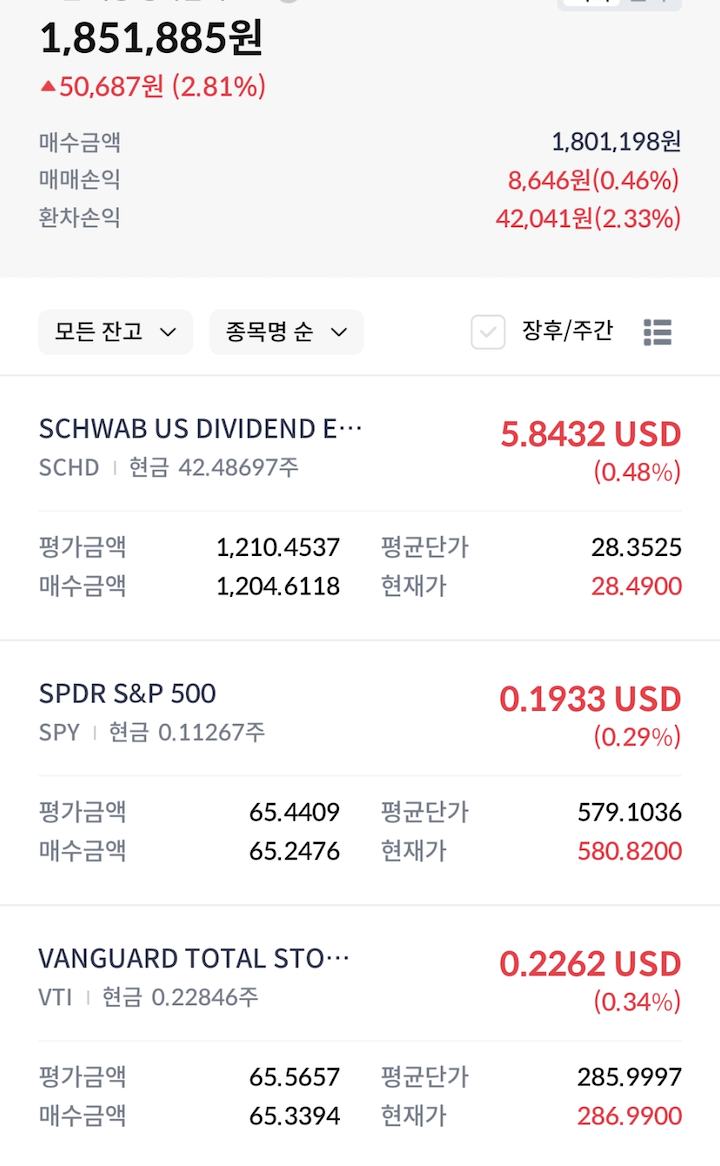Click the 5.8432 USD profit value
Image resolution: width=720 pixels, height=1166 pixels.
(590, 434)
